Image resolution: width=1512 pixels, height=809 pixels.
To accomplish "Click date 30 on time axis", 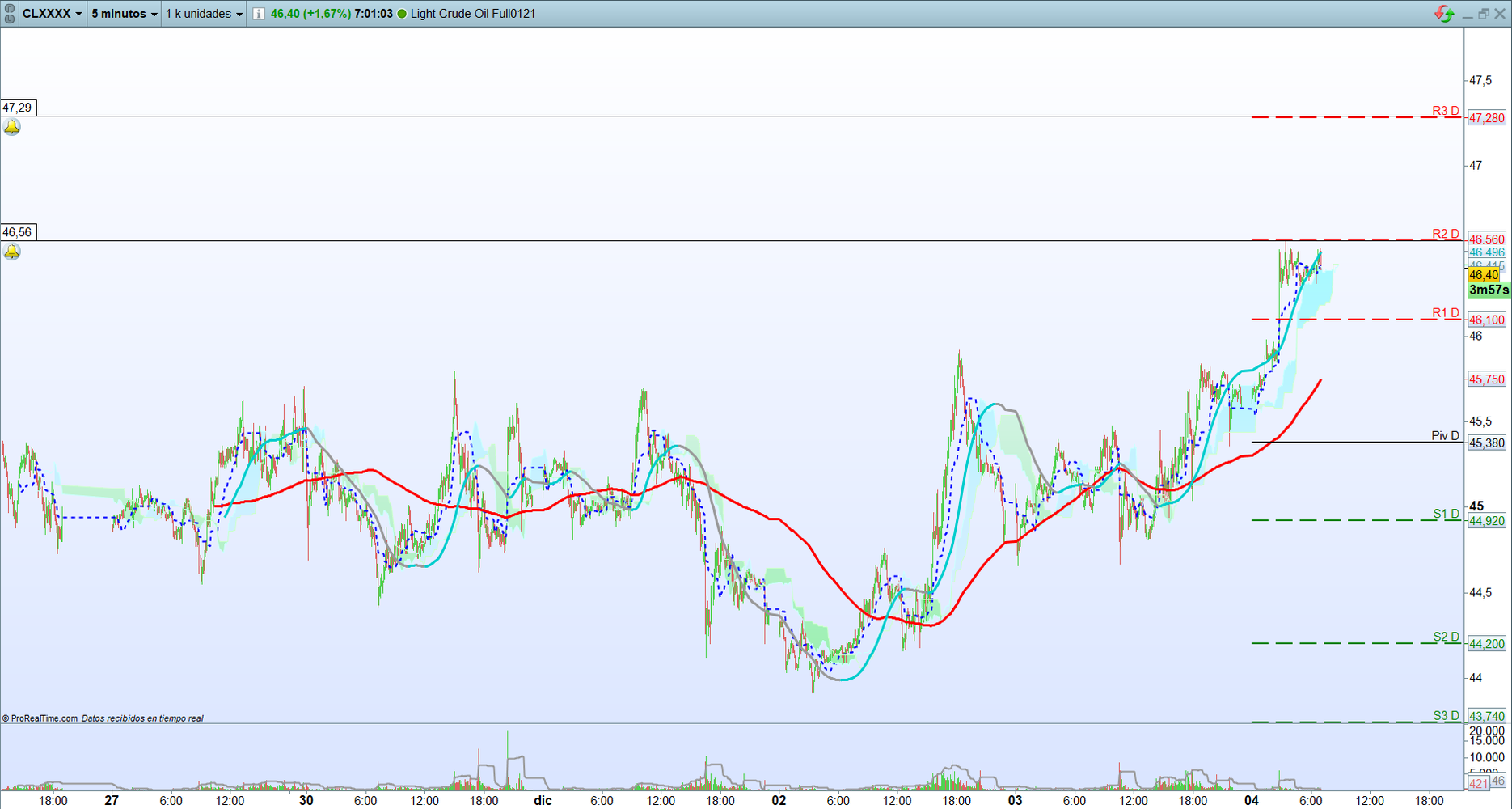I will [x=306, y=800].
